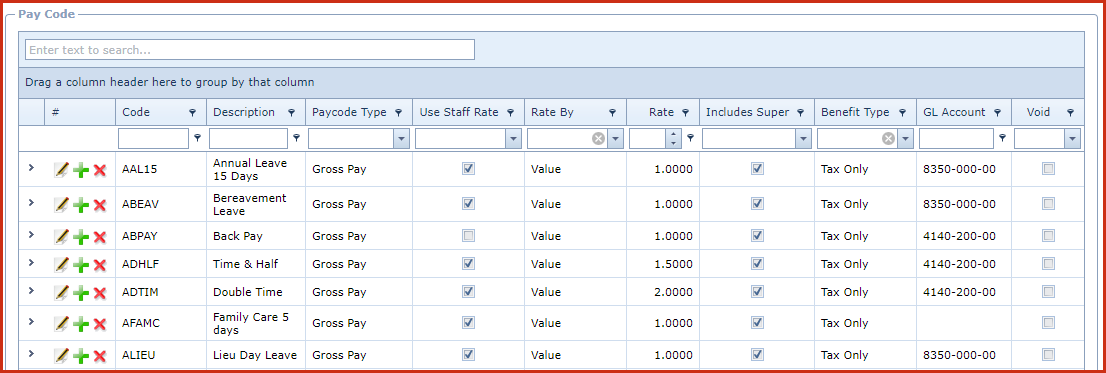Add row using AFAMC green plus
Viewport: 1106px width, 373px height.
tap(81, 324)
